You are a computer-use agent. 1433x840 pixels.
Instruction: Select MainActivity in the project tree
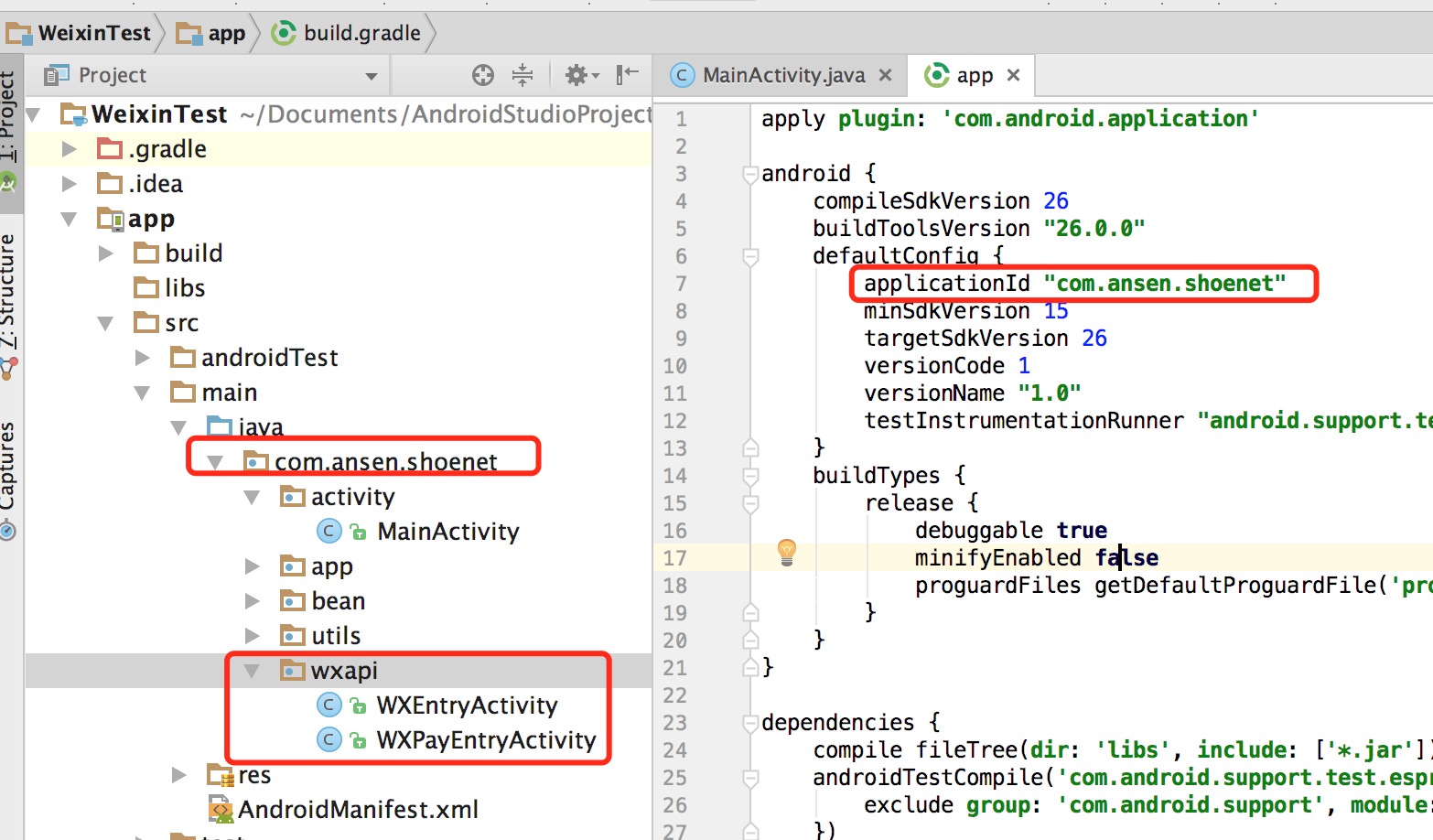(448, 531)
